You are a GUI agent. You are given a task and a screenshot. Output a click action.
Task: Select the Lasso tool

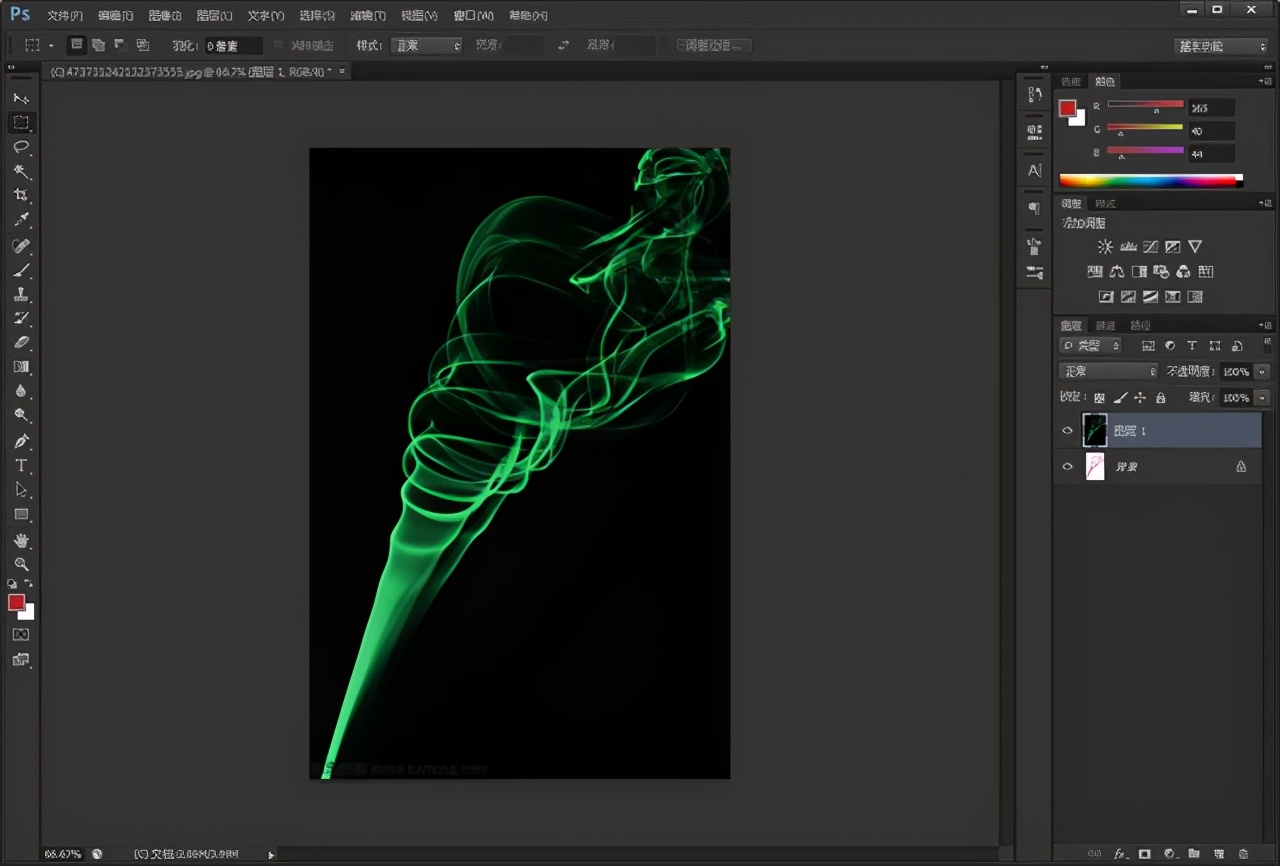click(20, 147)
